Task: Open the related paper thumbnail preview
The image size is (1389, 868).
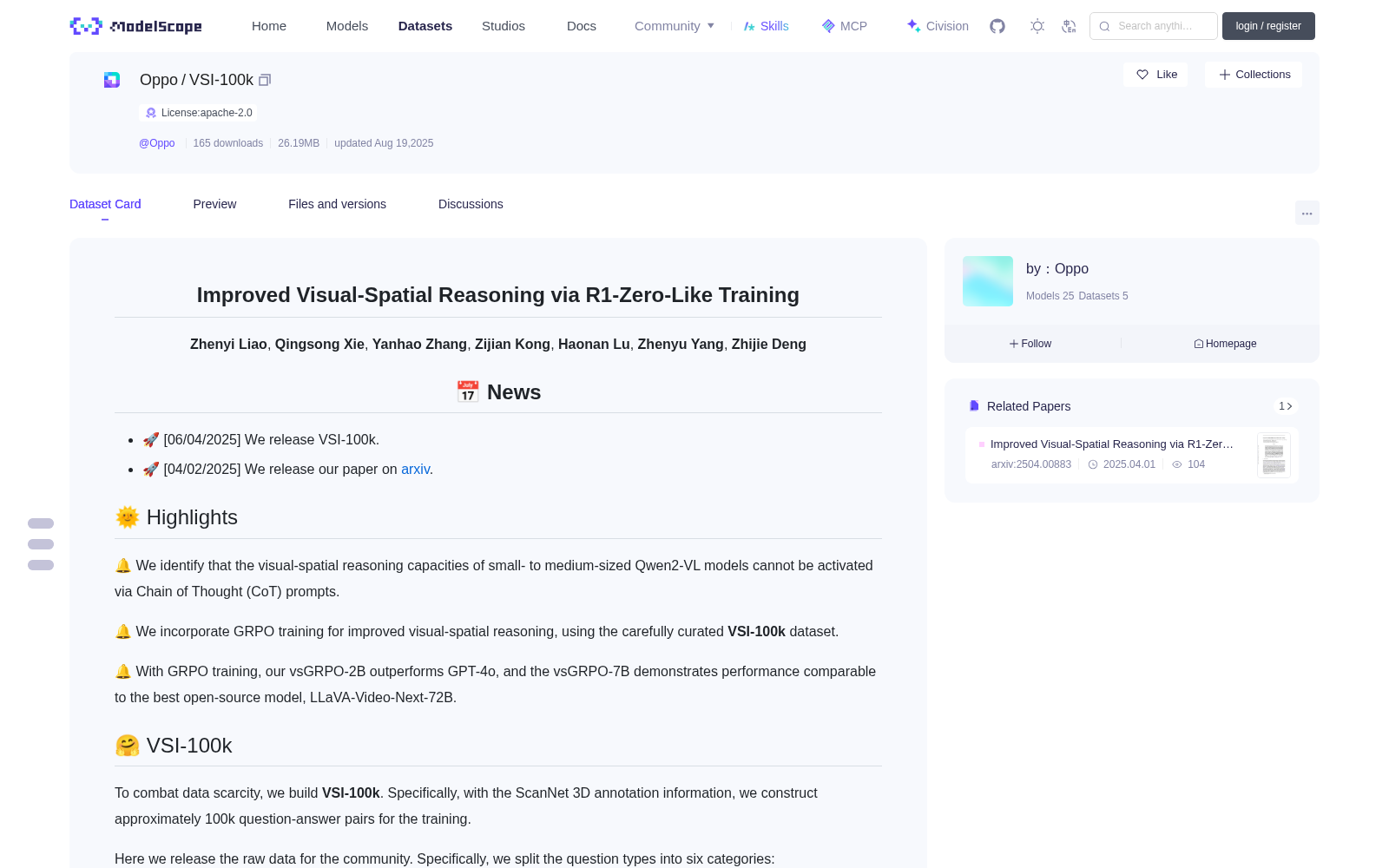Action: tap(1274, 455)
